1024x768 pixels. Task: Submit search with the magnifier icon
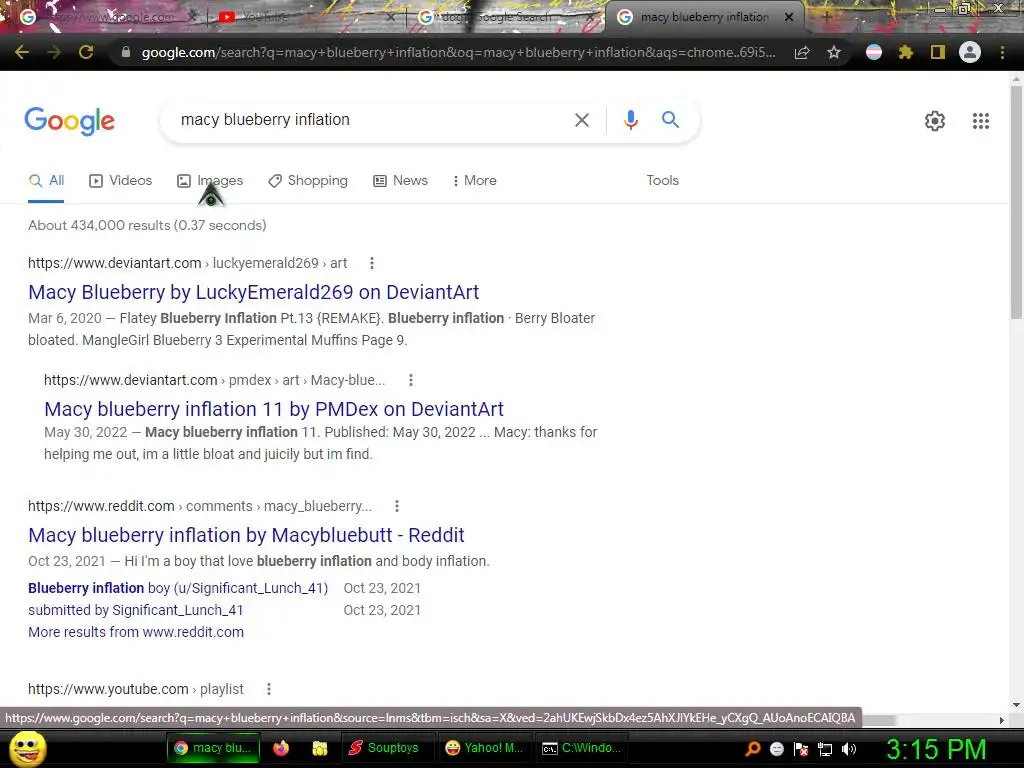(670, 120)
